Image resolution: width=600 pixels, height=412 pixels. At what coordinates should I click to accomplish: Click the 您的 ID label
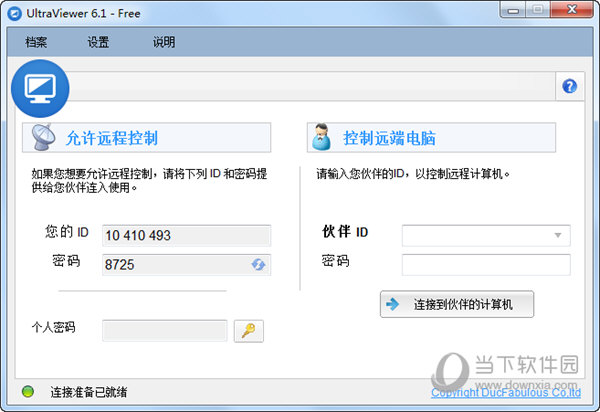coord(67,232)
